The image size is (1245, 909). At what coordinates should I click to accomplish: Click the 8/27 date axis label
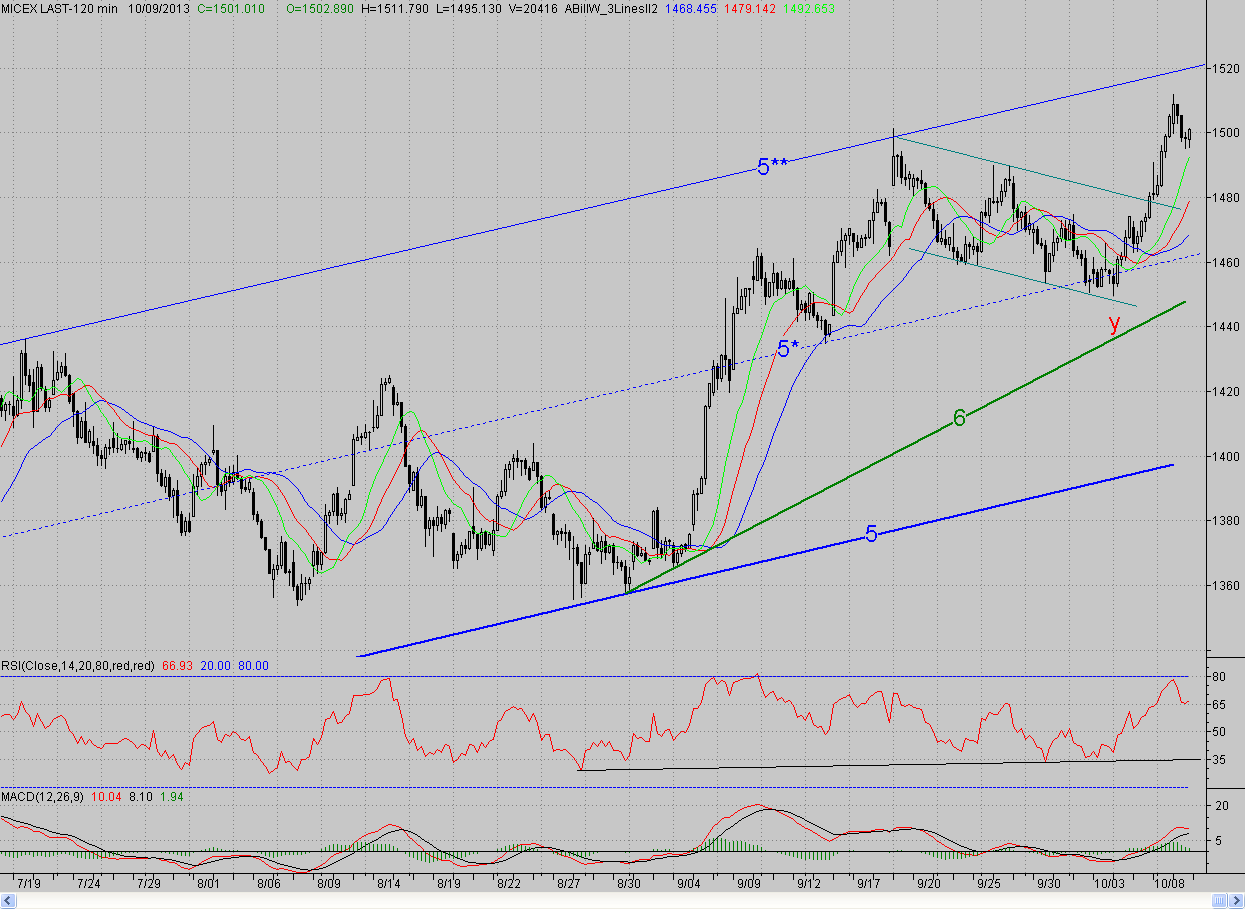click(x=569, y=884)
